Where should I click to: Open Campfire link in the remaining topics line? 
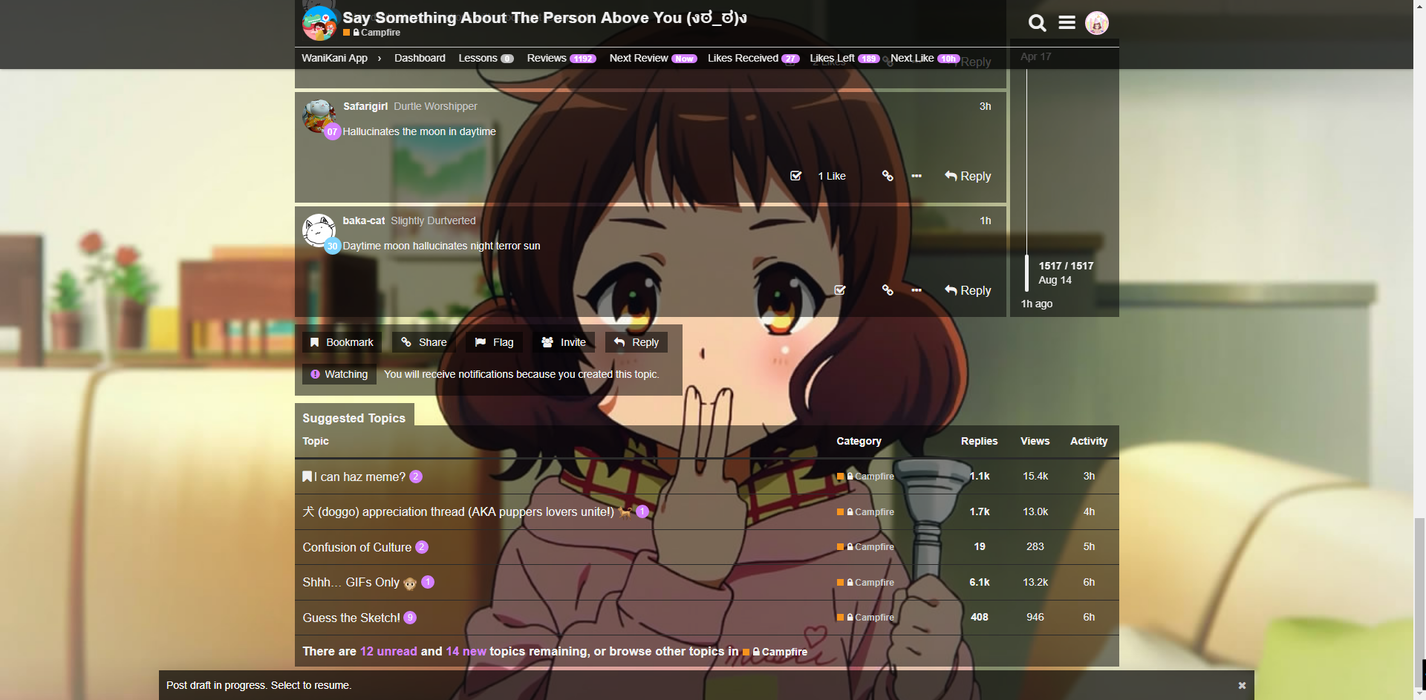click(x=775, y=652)
